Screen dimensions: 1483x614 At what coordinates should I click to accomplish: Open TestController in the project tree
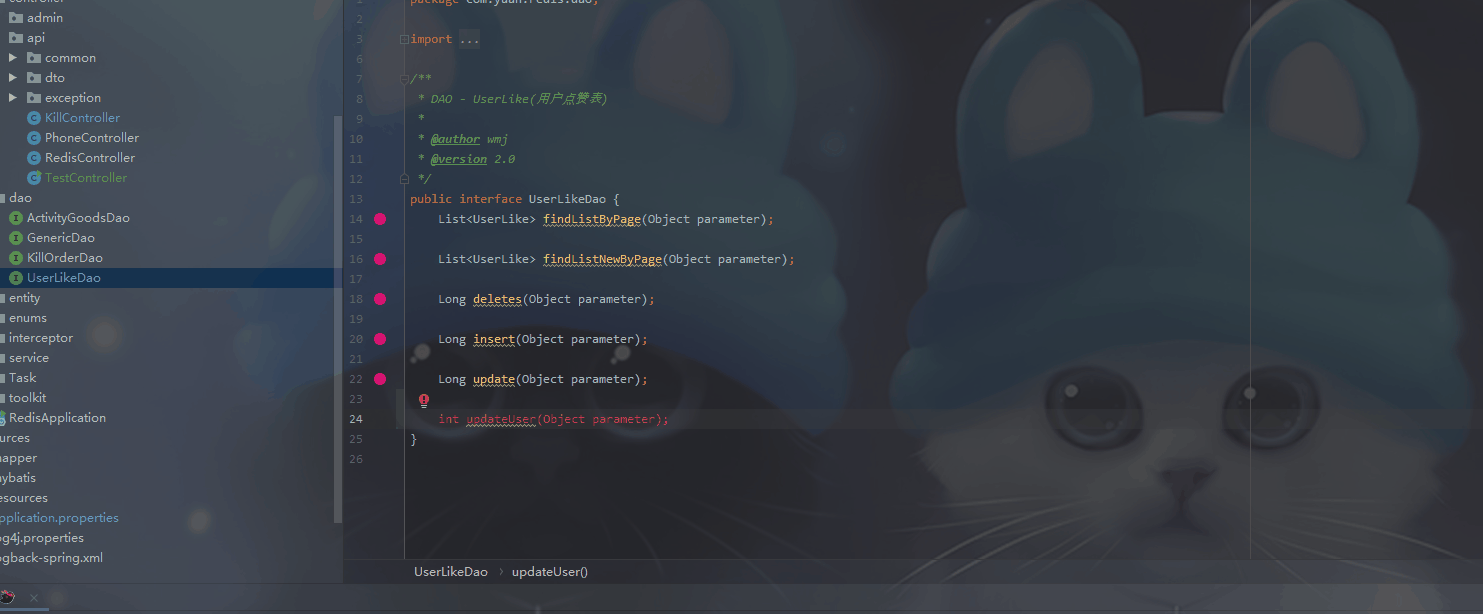pyautogui.click(x=86, y=178)
